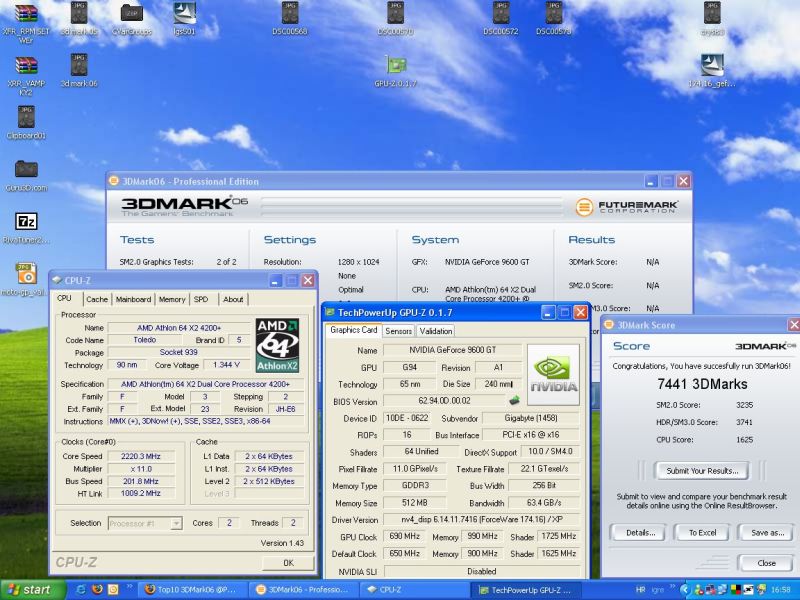This screenshot has height=600, width=800.
Task: Click the AMD Athlon 64 X2 logo
Action: [278, 345]
